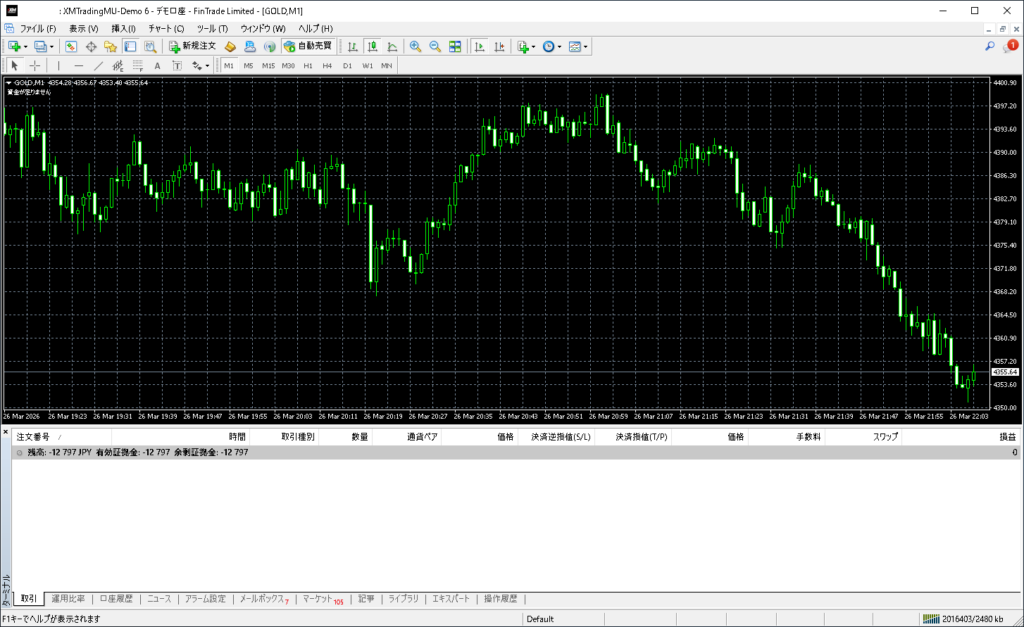Image resolution: width=1024 pixels, height=627 pixels.
Task: Switch to the 口座履歴 tab
Action: [116, 599]
